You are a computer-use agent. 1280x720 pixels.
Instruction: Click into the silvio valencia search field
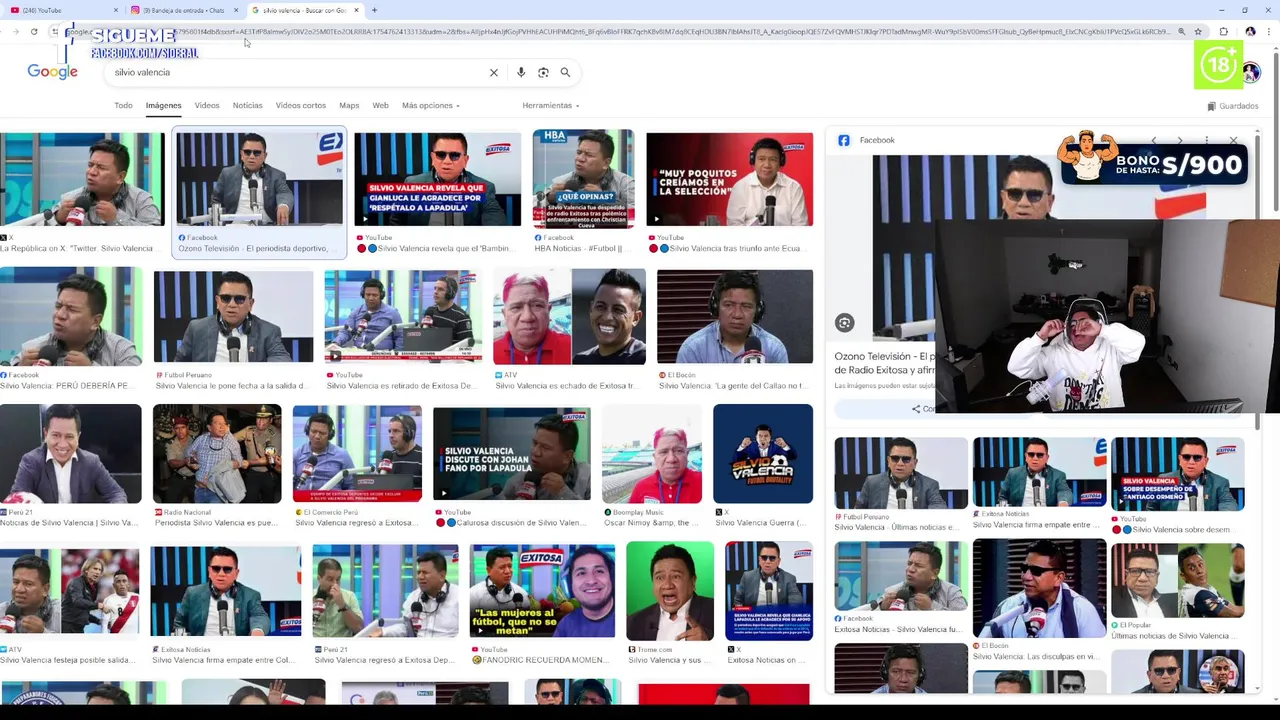click(x=295, y=72)
